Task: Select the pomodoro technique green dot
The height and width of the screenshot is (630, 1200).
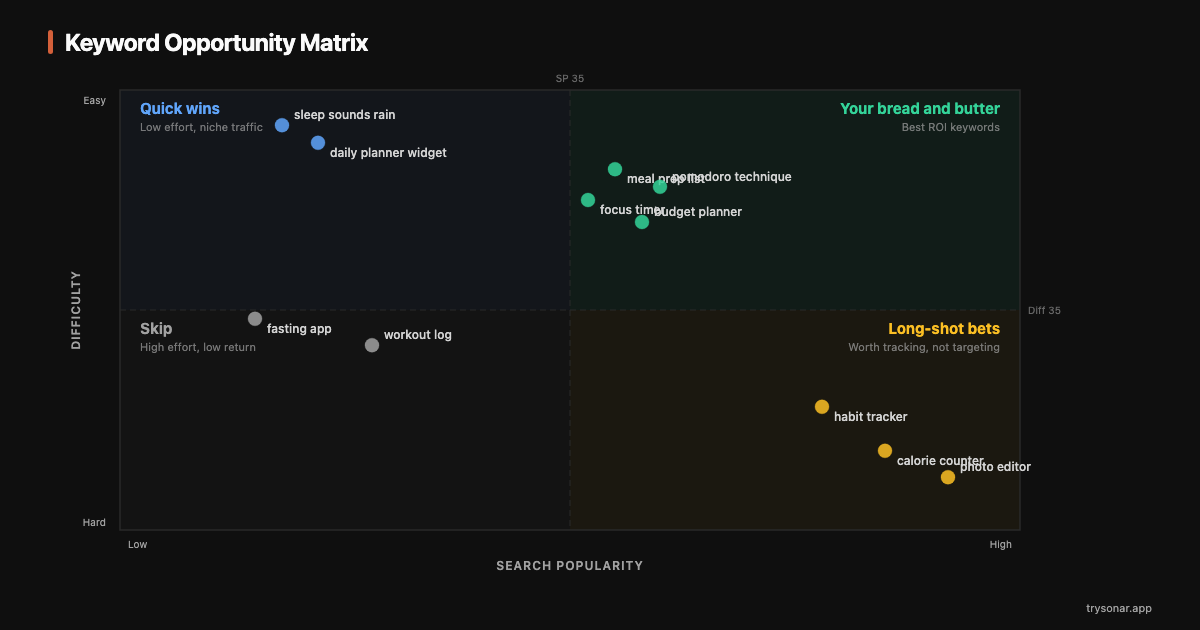Action: (660, 186)
